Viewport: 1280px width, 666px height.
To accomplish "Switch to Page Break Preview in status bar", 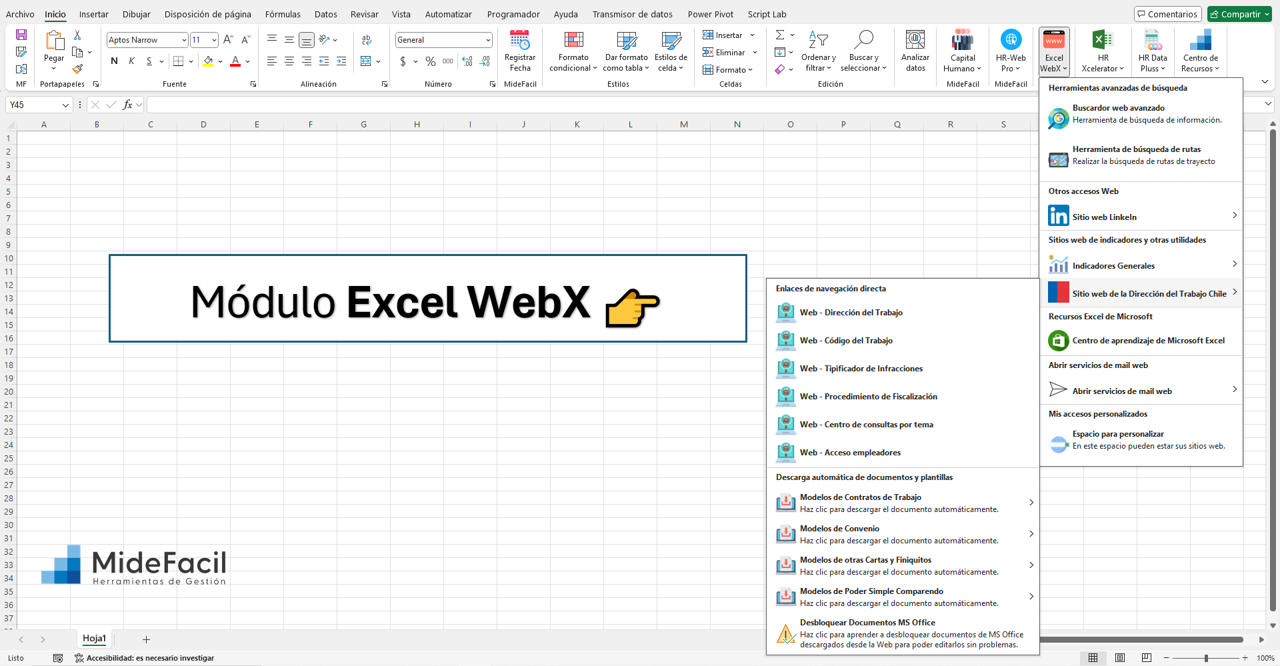I will (x=1146, y=658).
